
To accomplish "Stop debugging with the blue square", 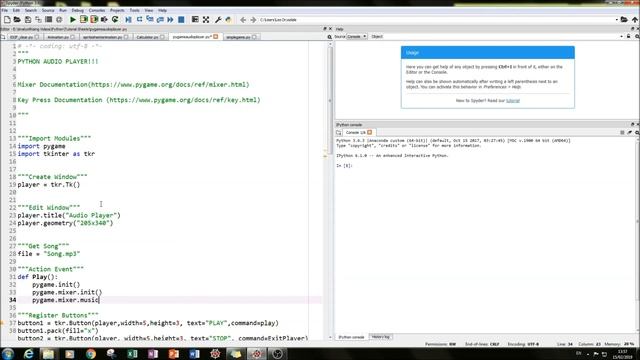I will coord(181,20).
